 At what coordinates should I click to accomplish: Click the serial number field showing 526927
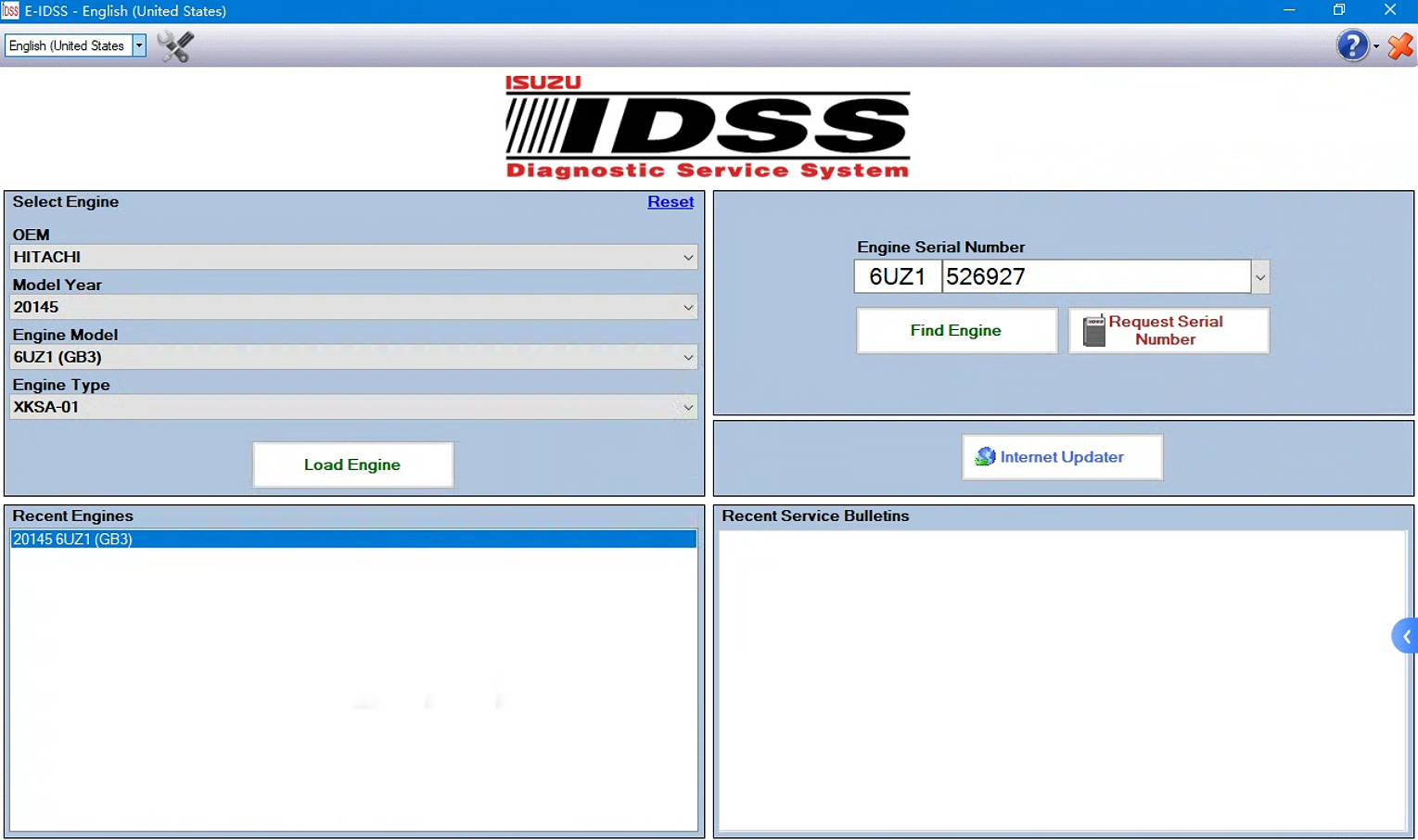coord(1095,276)
